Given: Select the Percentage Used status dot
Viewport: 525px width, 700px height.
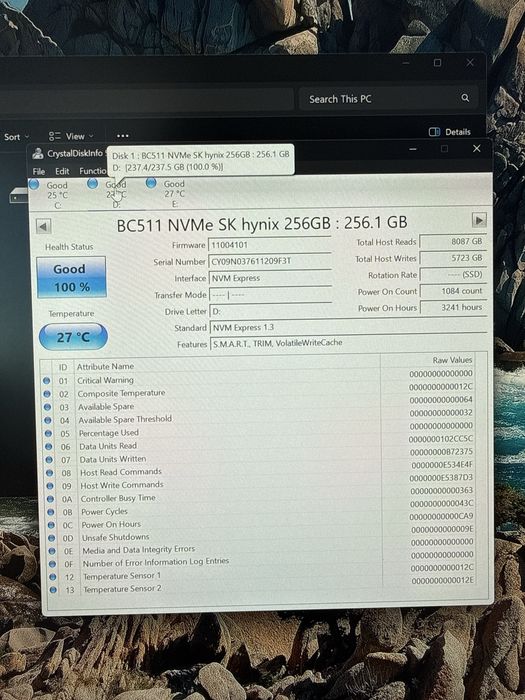Looking at the screenshot, I should [48, 433].
